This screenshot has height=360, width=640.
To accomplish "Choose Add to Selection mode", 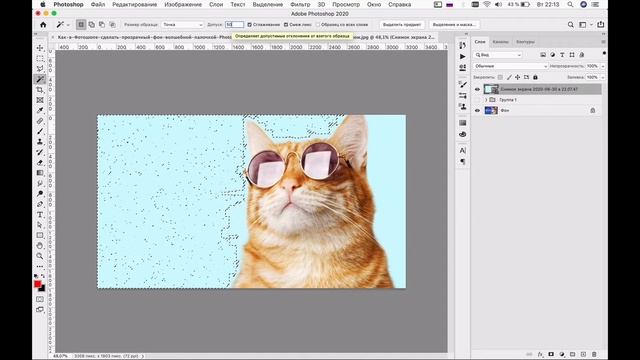I will point(91,24).
